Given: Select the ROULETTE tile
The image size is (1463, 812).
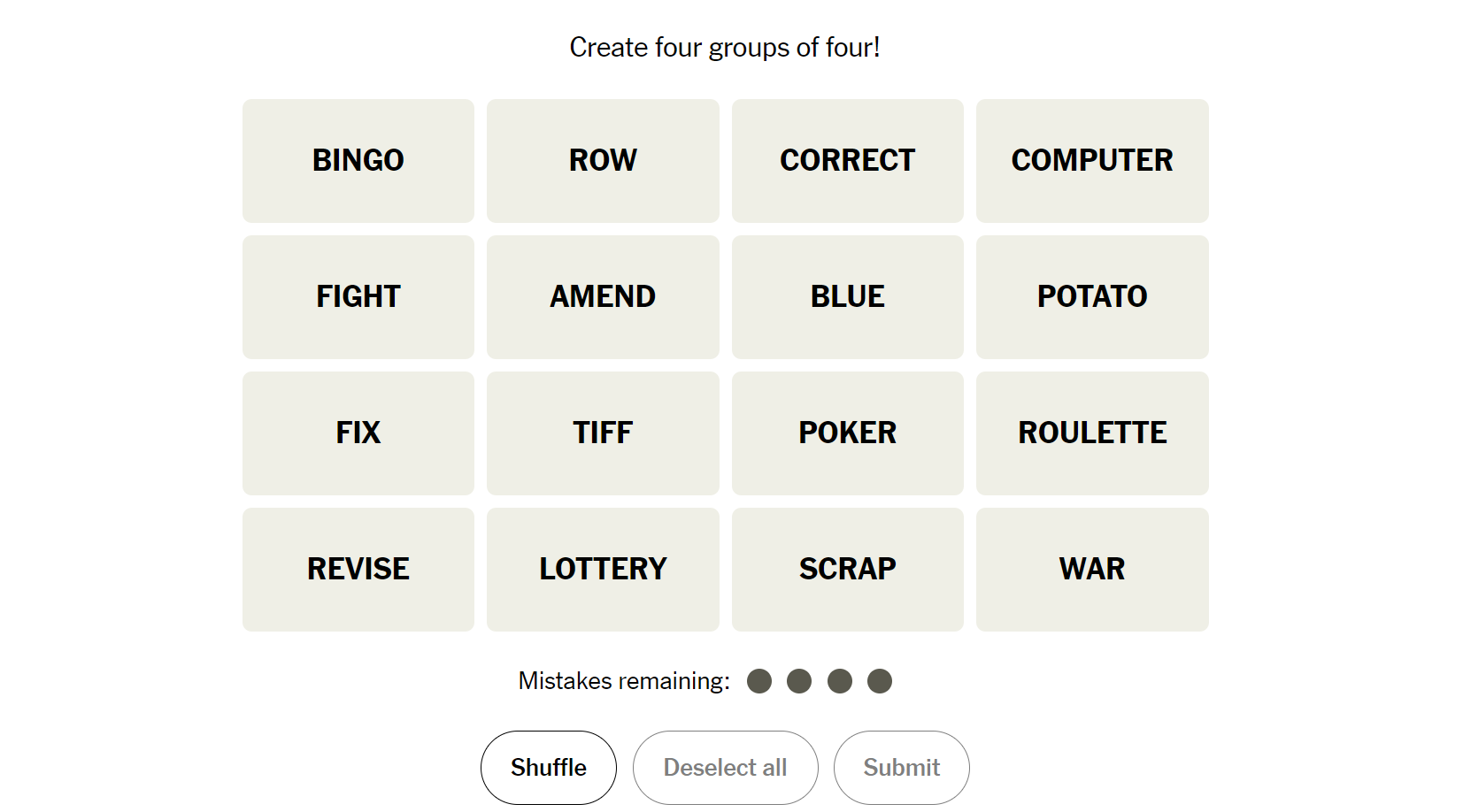Looking at the screenshot, I should (x=1092, y=433).
